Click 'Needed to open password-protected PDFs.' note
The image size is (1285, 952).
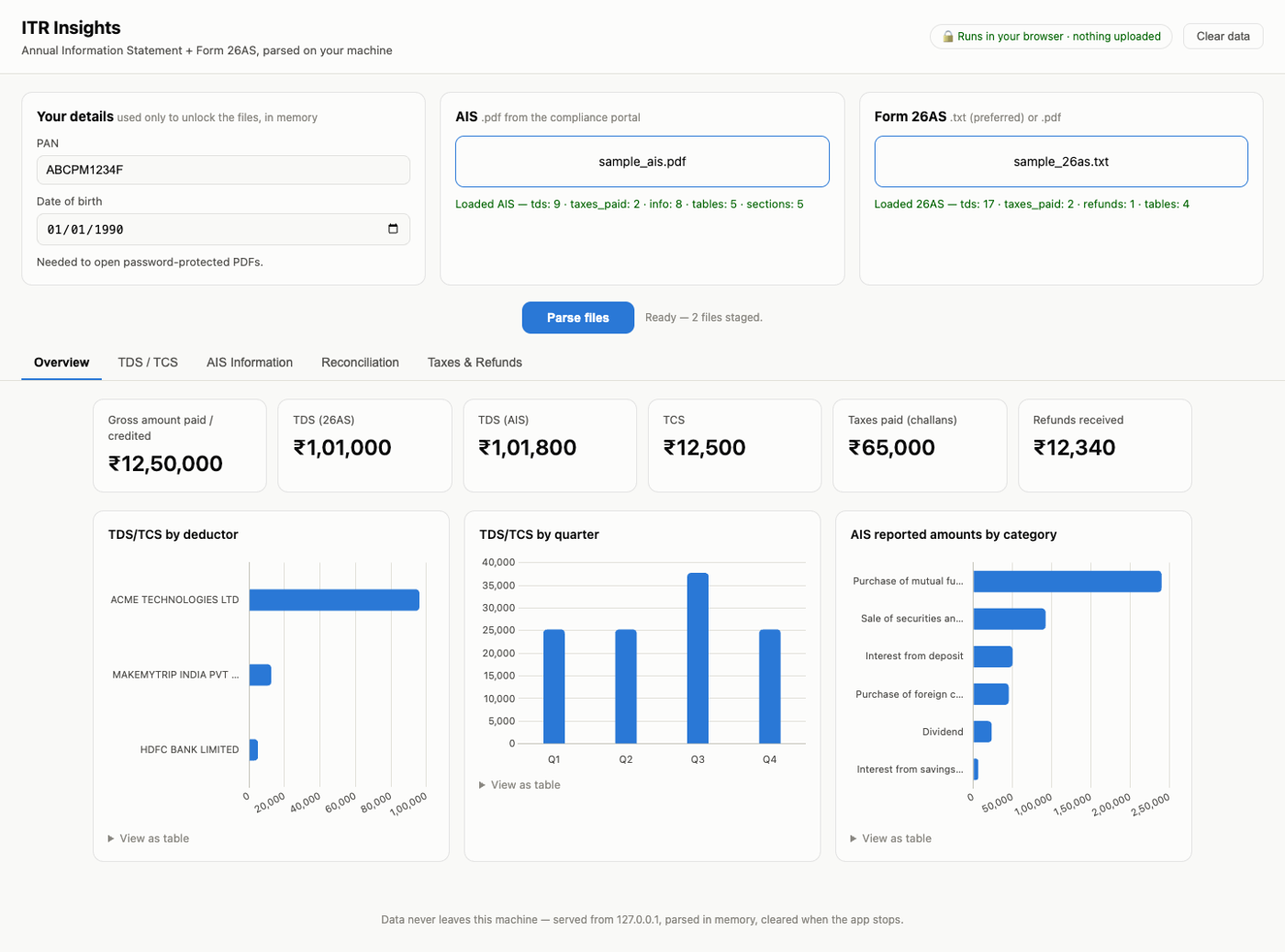pos(150,262)
